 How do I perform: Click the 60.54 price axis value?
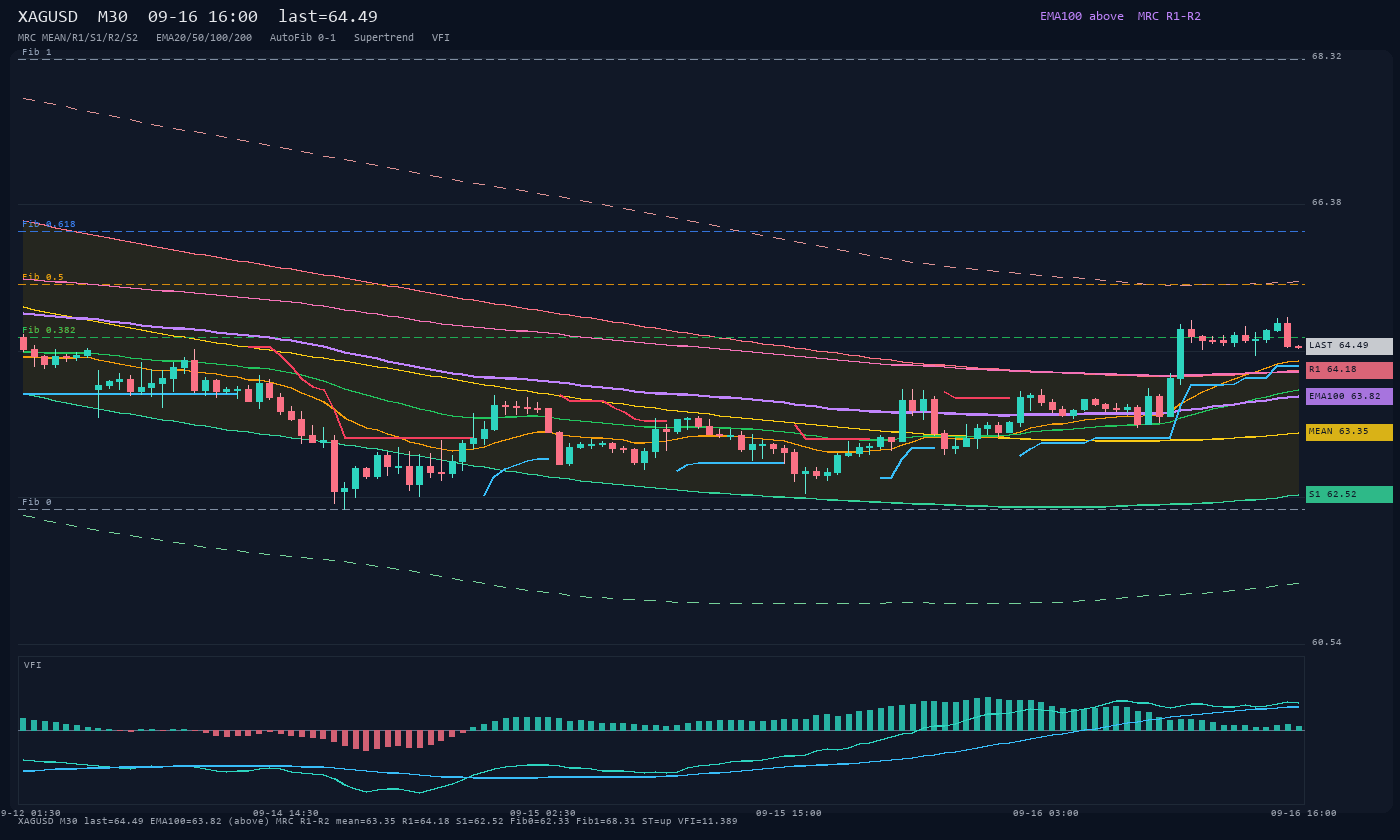pyautogui.click(x=1327, y=642)
